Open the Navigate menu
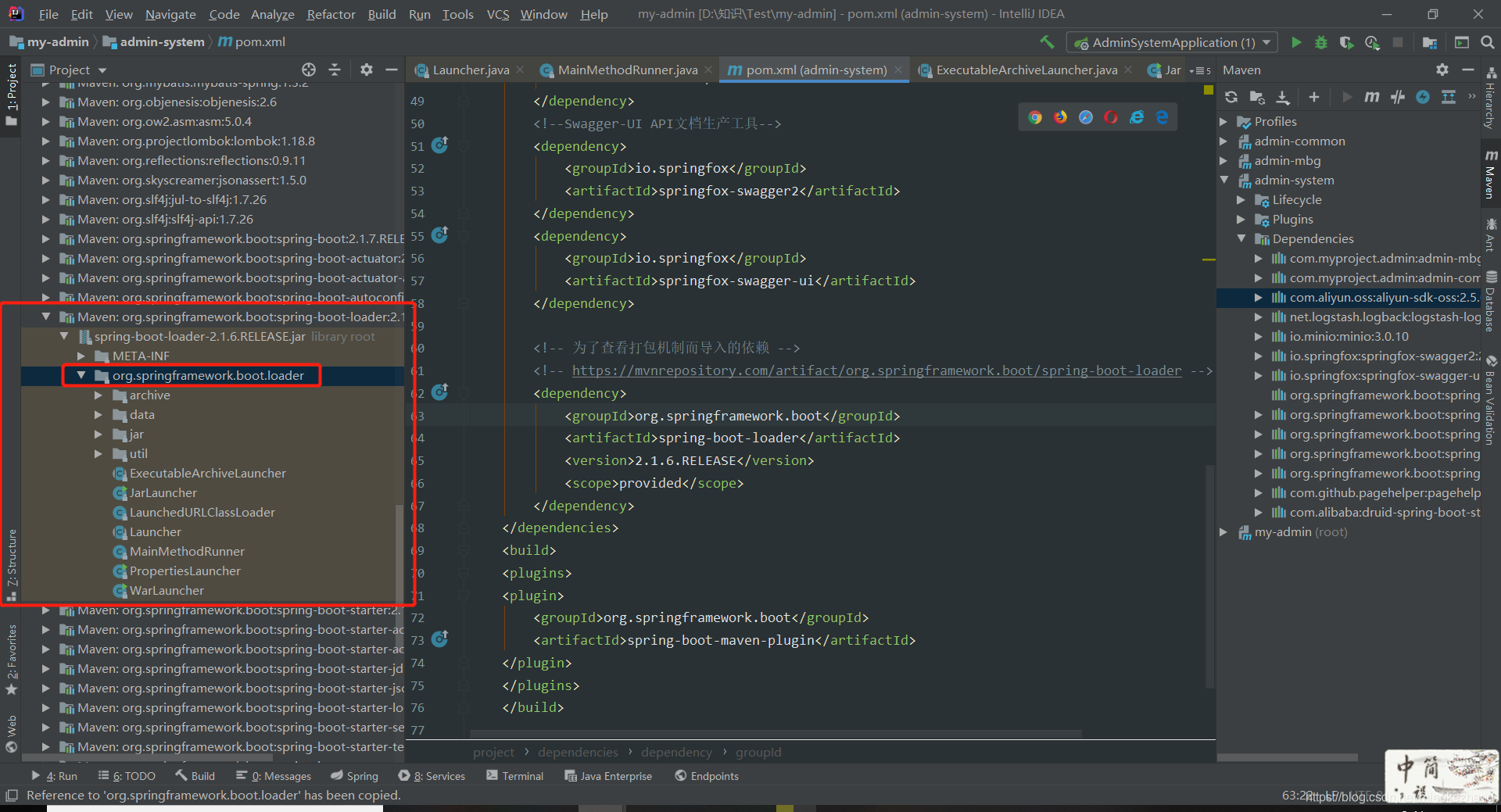 click(x=170, y=14)
